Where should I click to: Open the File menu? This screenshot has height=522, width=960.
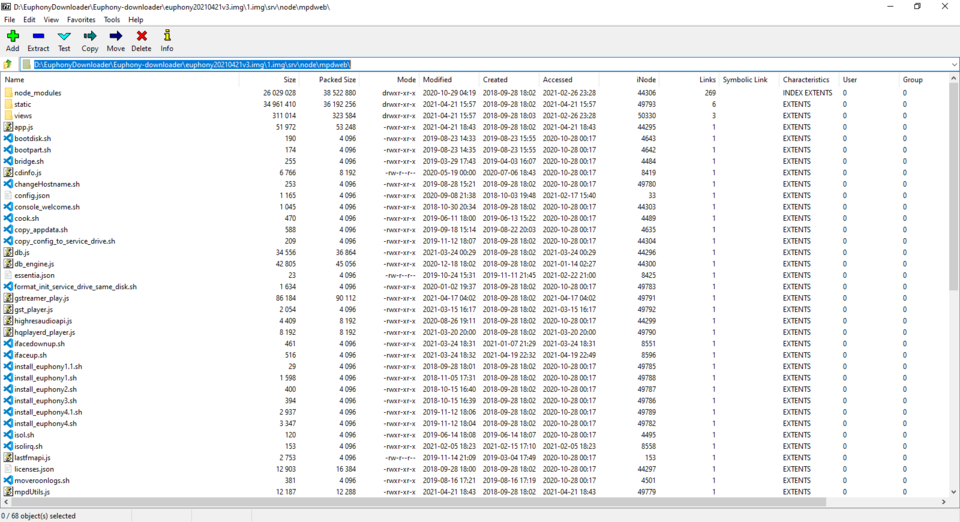click(10, 20)
